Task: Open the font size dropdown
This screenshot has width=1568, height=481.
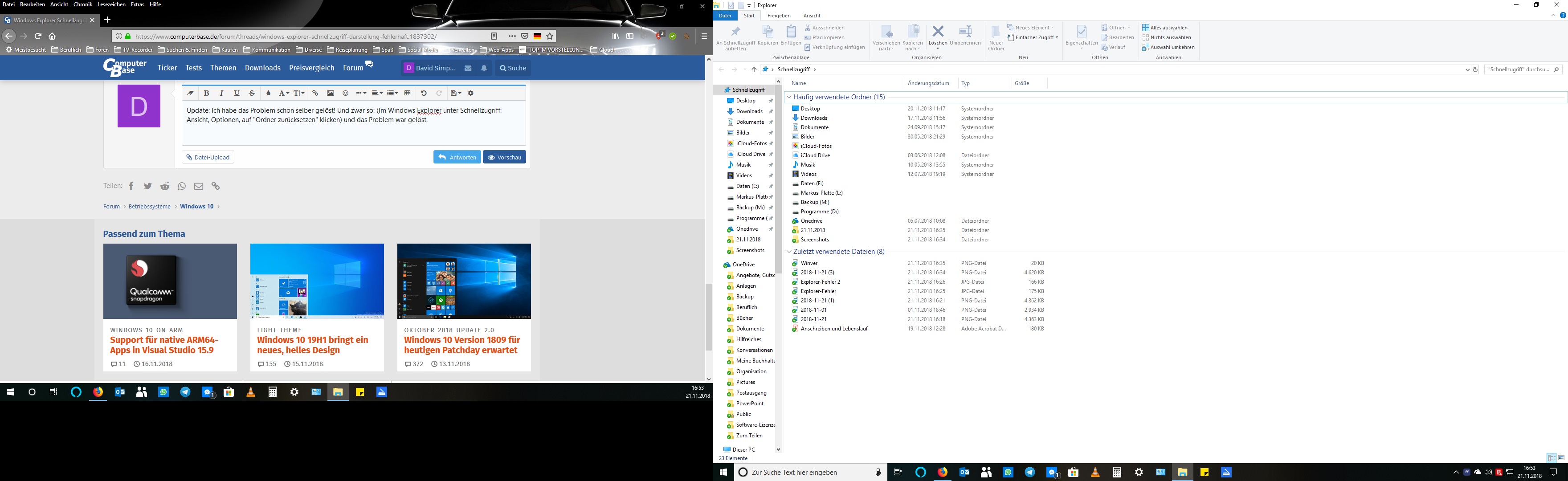Action: pos(299,93)
